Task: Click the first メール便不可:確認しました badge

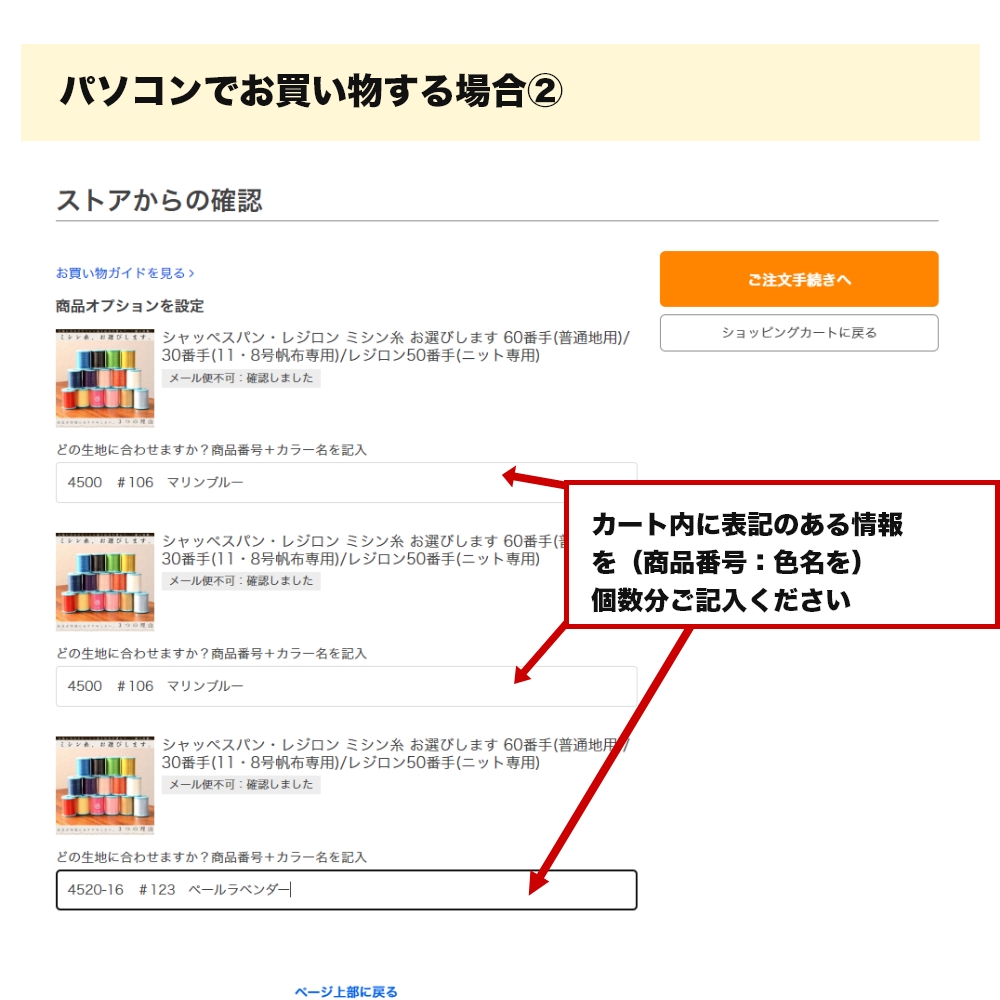Action: coord(241,378)
